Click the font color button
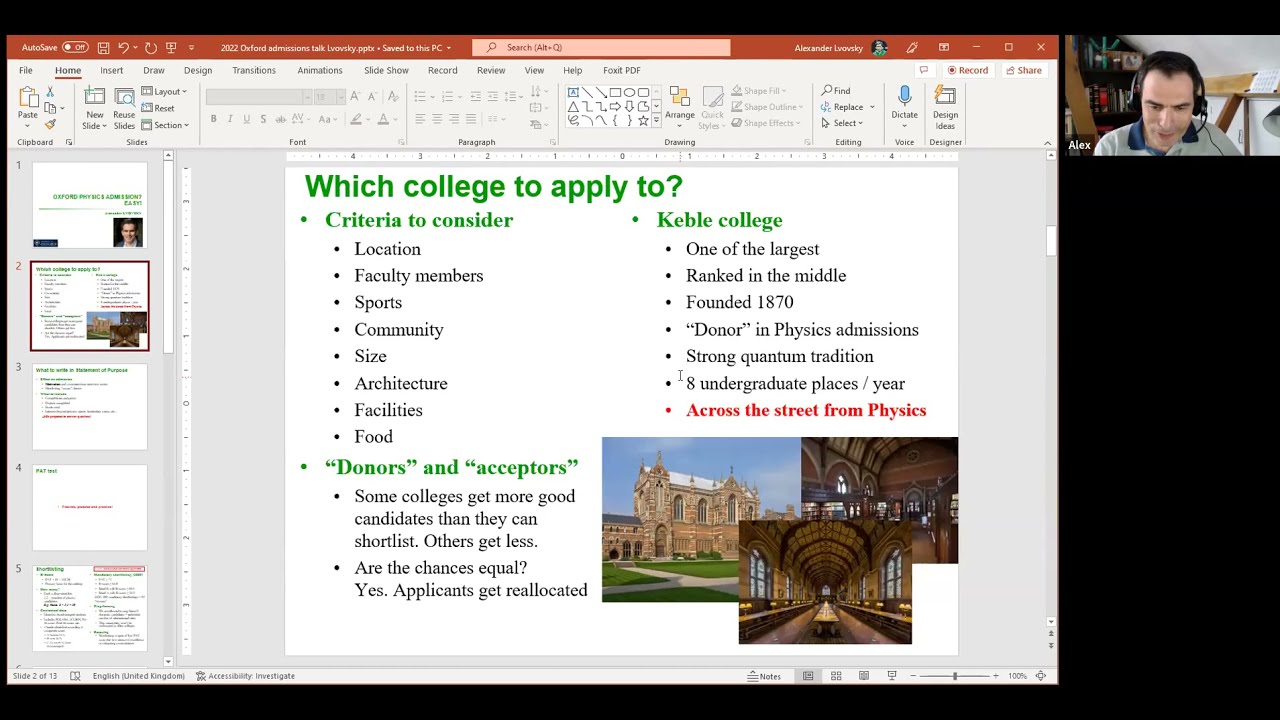 coord(382,119)
